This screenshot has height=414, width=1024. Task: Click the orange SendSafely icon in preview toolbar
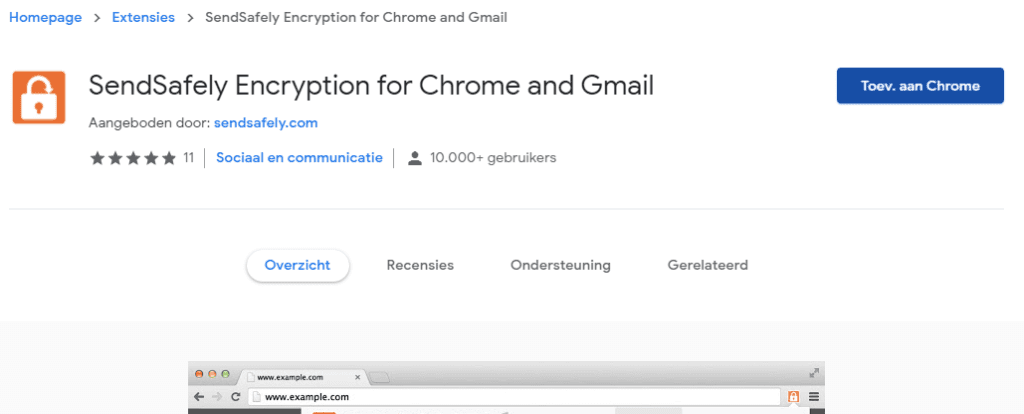pos(793,396)
